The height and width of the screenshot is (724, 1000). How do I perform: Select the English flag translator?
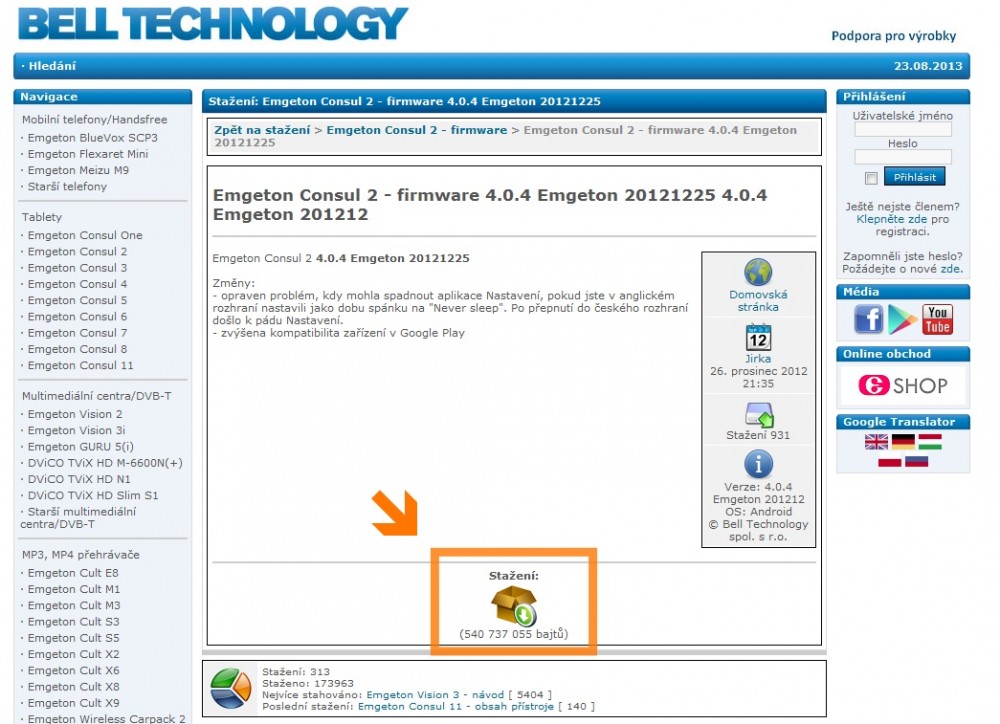[876, 442]
